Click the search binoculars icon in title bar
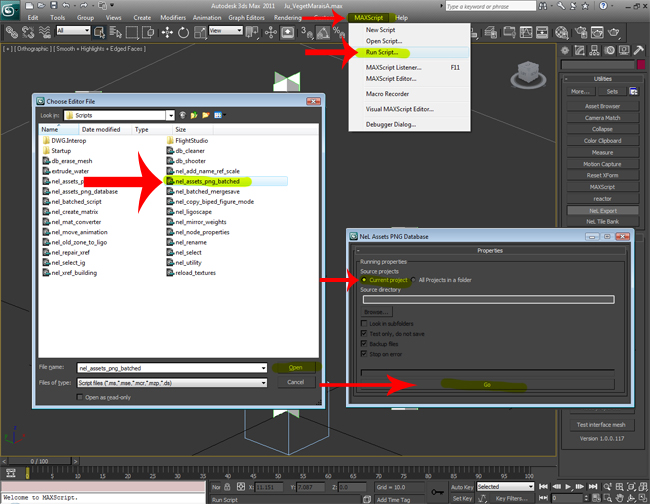The width and height of the screenshot is (650, 504). (542, 6)
